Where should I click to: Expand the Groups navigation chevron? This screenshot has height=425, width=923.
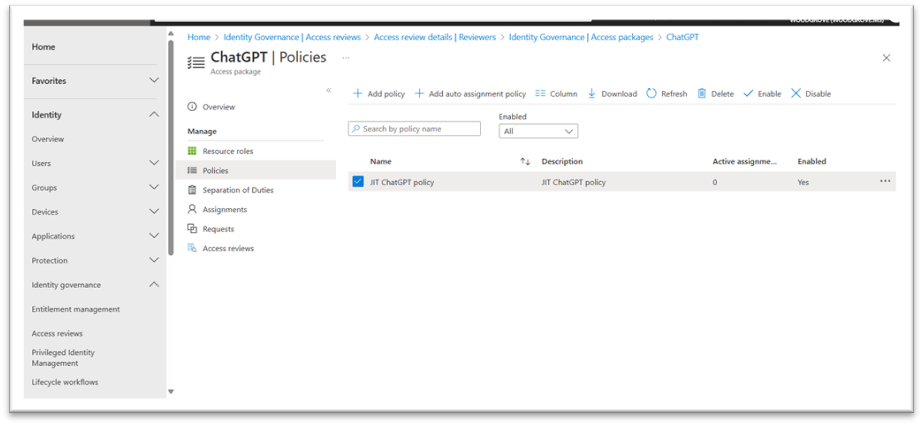154,187
